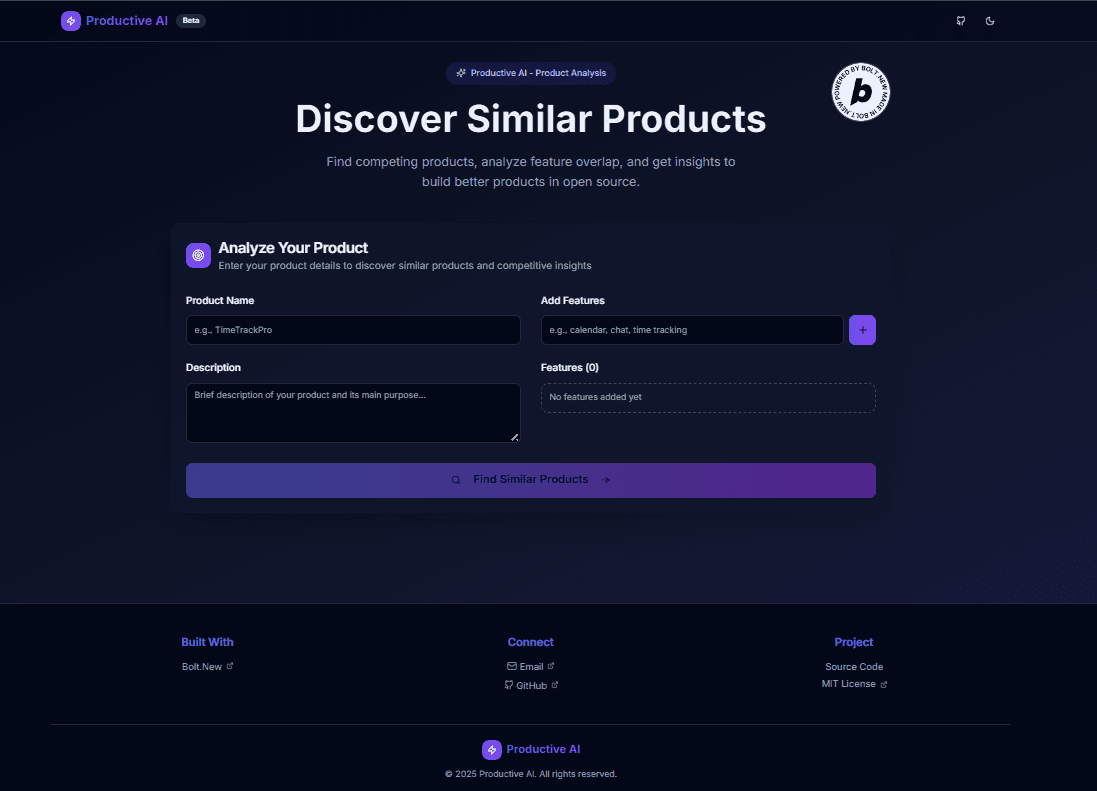The height and width of the screenshot is (791, 1097).
Task: Focus the Add Features input field
Action: click(692, 330)
